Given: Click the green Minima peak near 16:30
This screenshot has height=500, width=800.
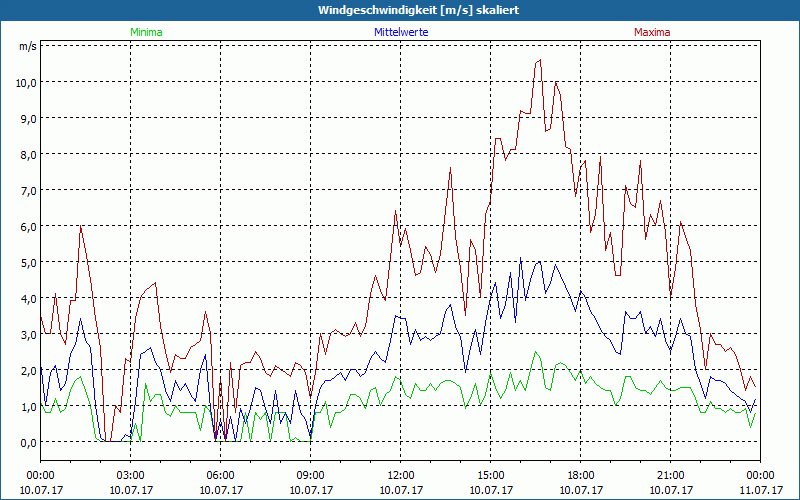Looking at the screenshot, I should (535, 352).
